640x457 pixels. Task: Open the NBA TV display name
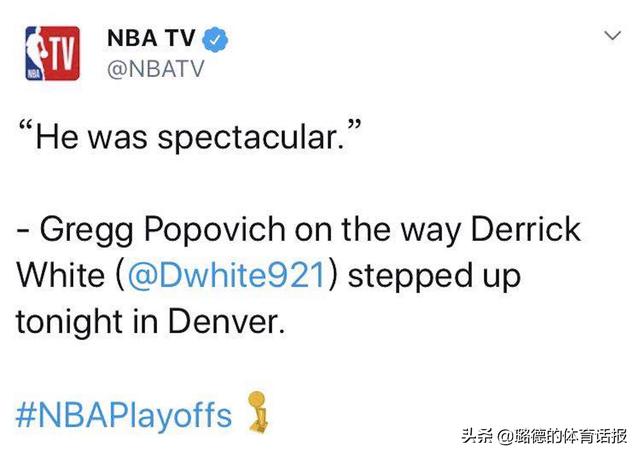coord(151,38)
